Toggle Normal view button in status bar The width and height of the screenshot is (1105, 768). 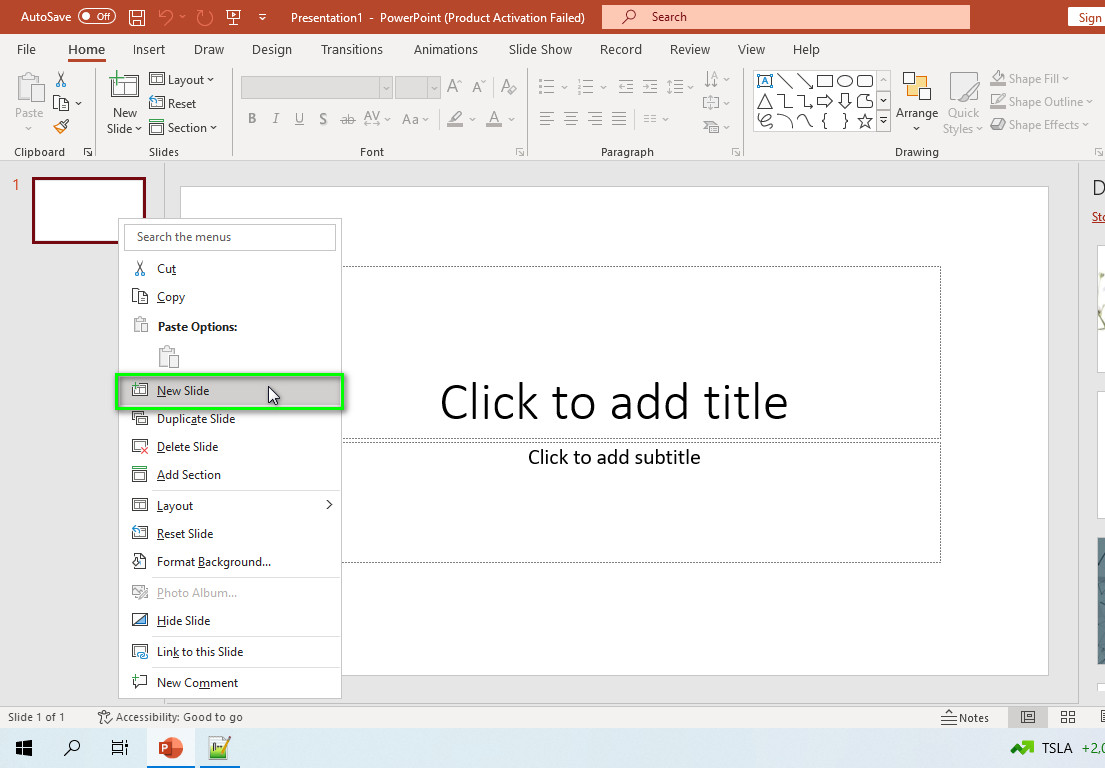click(x=1028, y=717)
